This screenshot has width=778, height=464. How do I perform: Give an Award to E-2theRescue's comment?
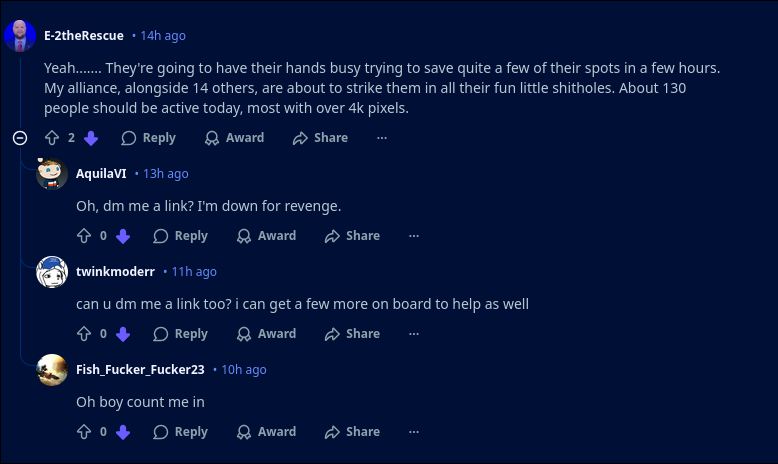coord(234,138)
